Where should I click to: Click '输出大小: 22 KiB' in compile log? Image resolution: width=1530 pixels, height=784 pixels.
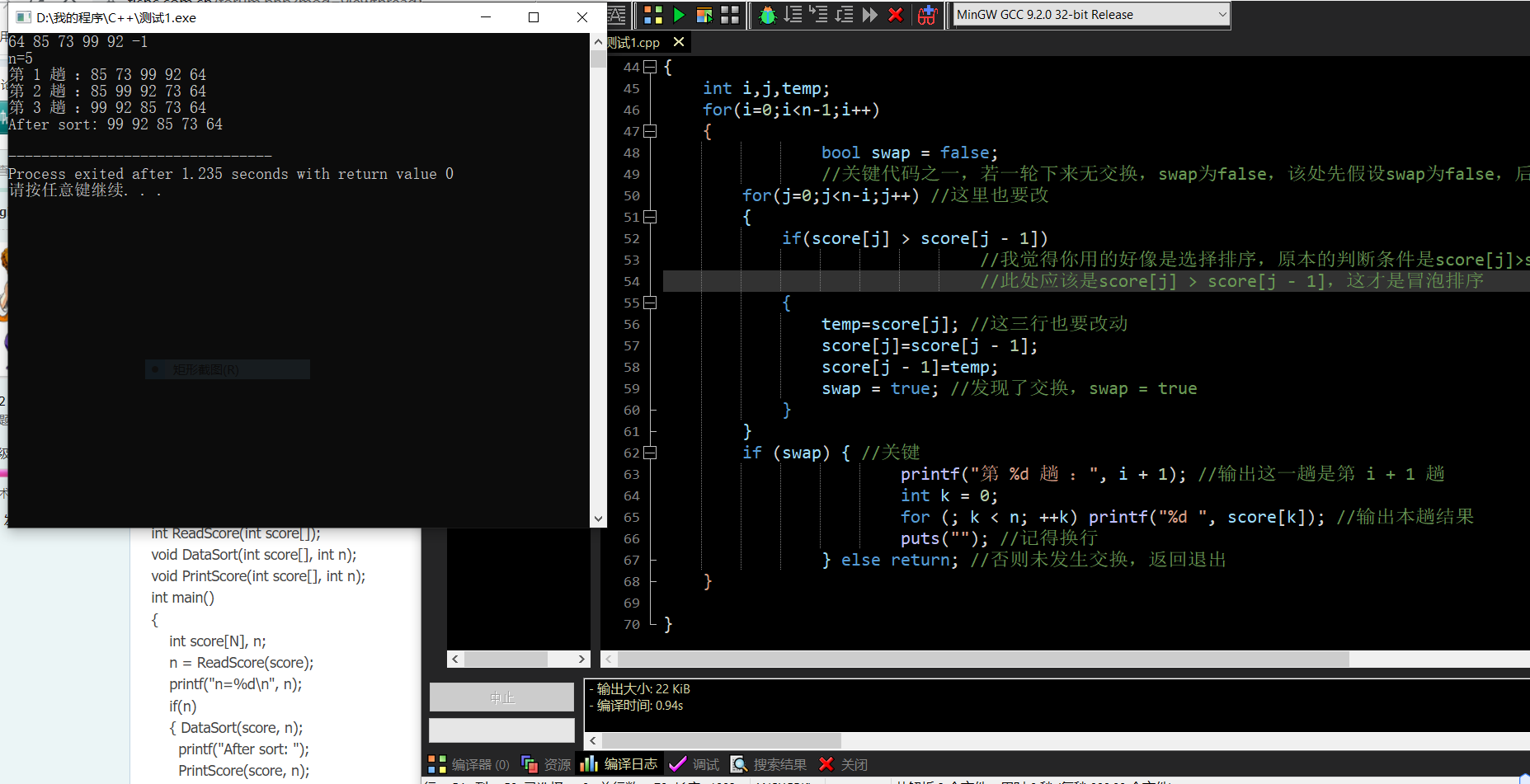(643, 689)
